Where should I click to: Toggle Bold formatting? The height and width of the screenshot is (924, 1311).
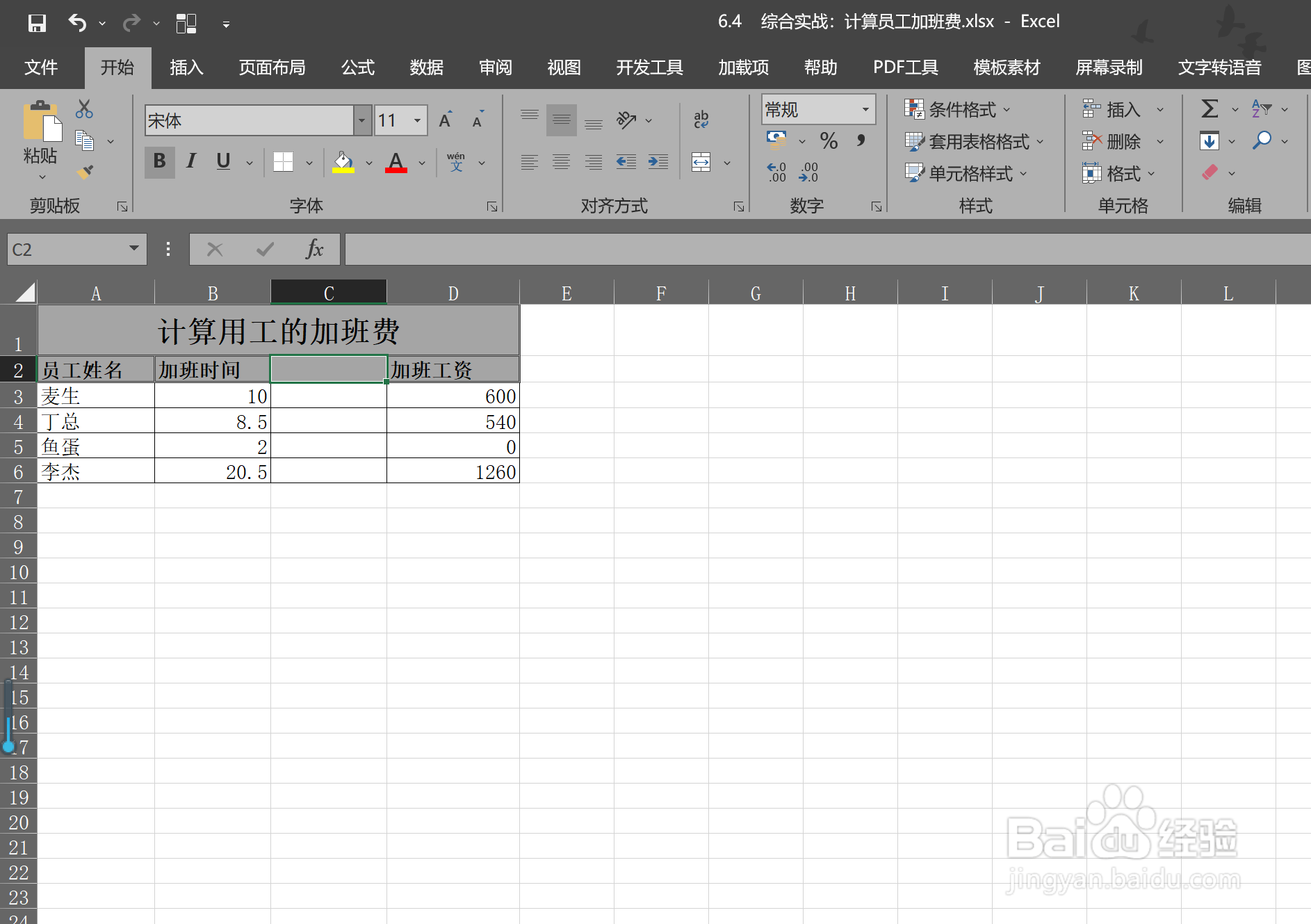click(159, 162)
